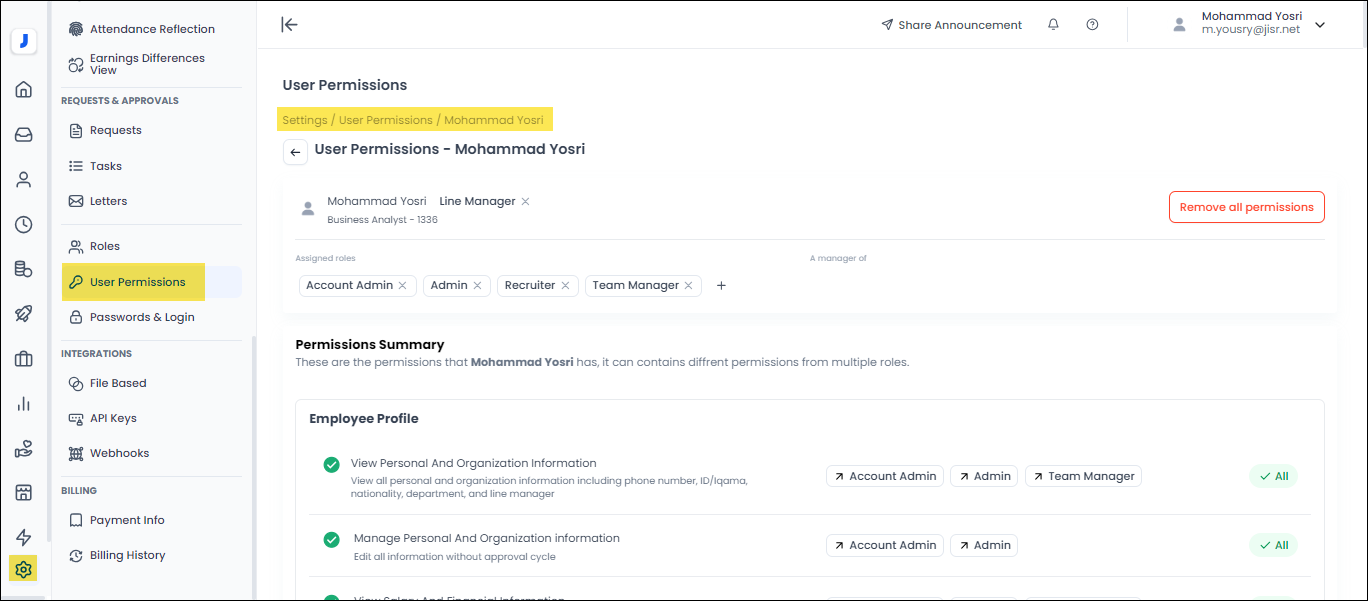1368x601 pixels.
Task: Click the Jisr logo at sidebar top
Action: pos(23,41)
